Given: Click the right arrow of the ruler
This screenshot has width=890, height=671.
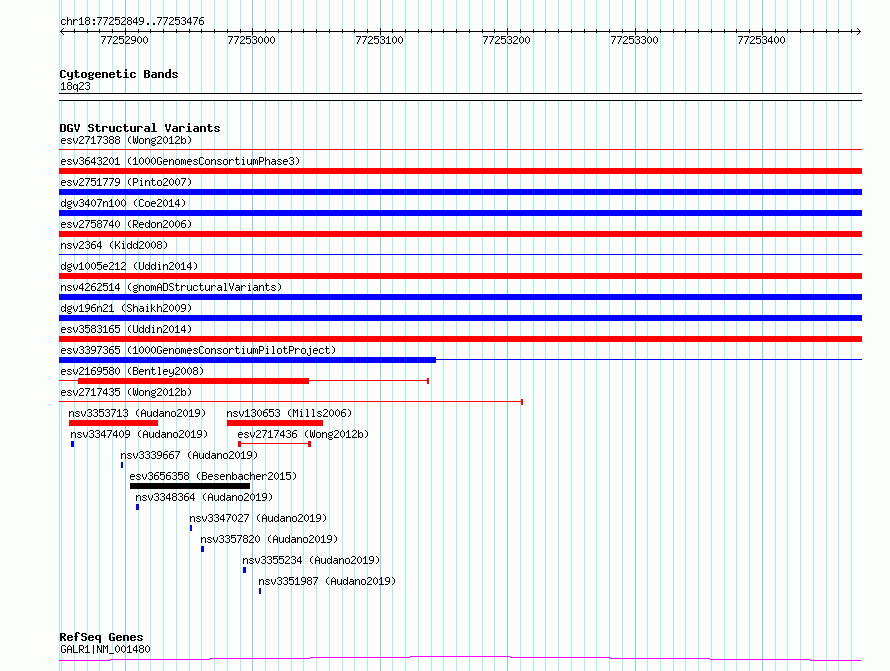Looking at the screenshot, I should 858,32.
